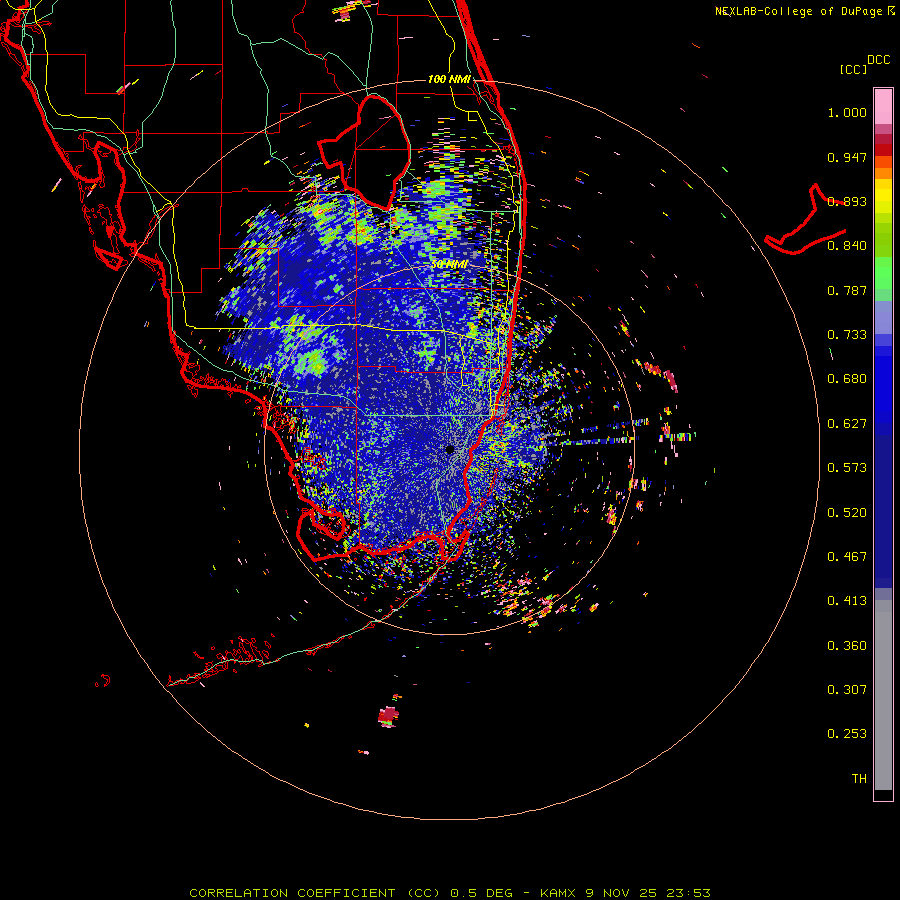The width and height of the screenshot is (900, 900).
Task: Click the 0.787 scale value
Action: pos(847,290)
